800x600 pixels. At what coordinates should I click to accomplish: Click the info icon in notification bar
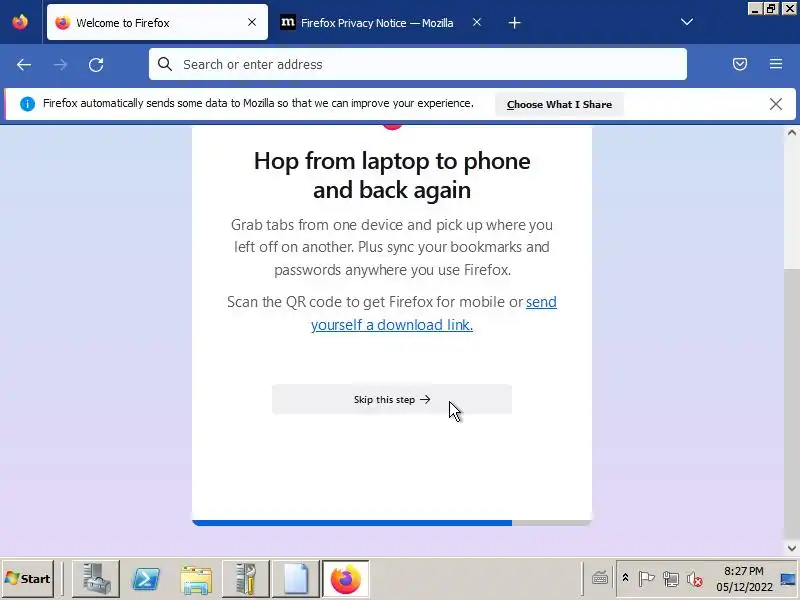point(27,104)
